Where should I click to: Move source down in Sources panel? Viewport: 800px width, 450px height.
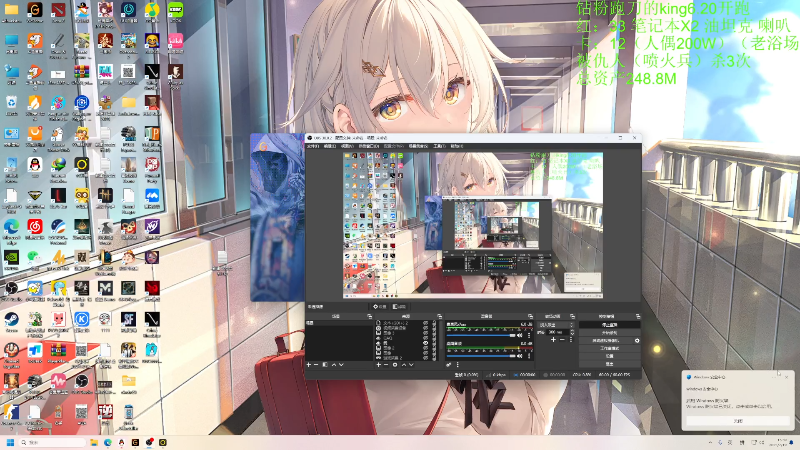pos(411,365)
